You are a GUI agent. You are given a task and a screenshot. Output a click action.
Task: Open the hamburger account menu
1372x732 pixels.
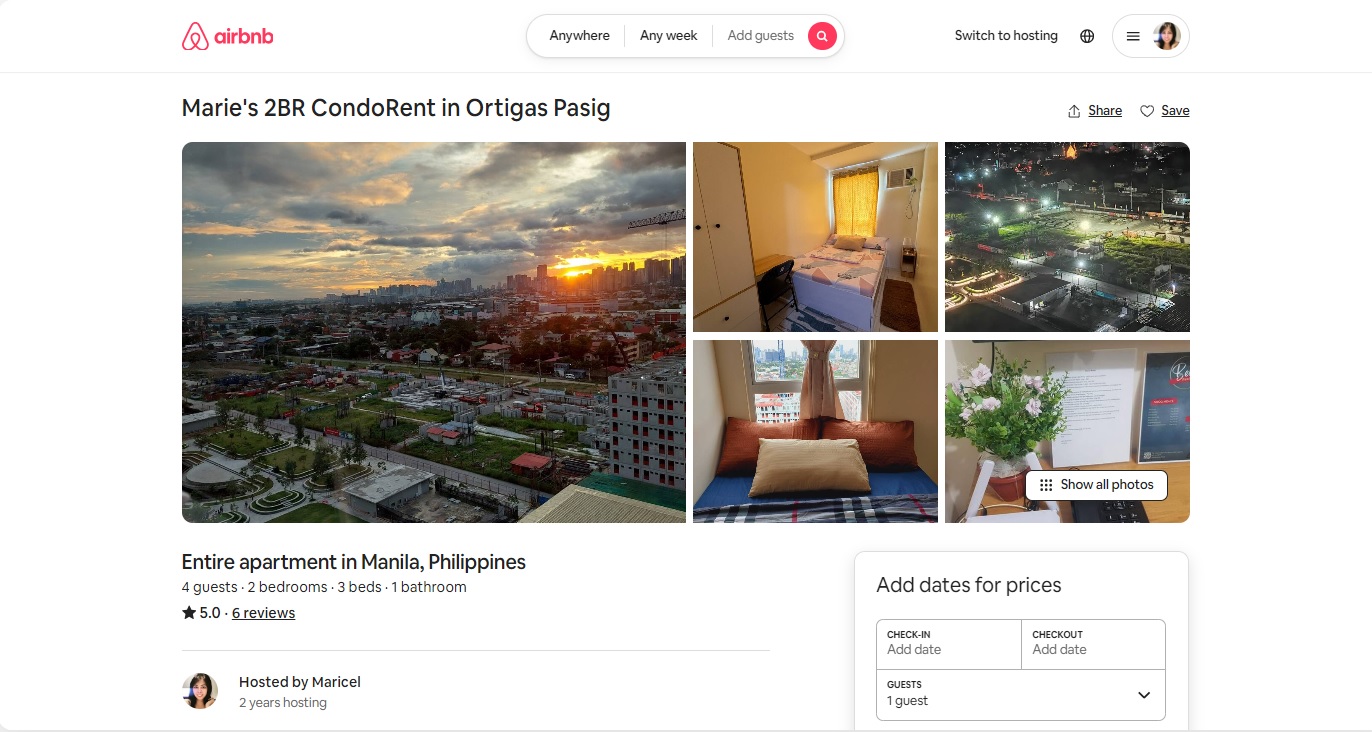pyautogui.click(x=1133, y=36)
